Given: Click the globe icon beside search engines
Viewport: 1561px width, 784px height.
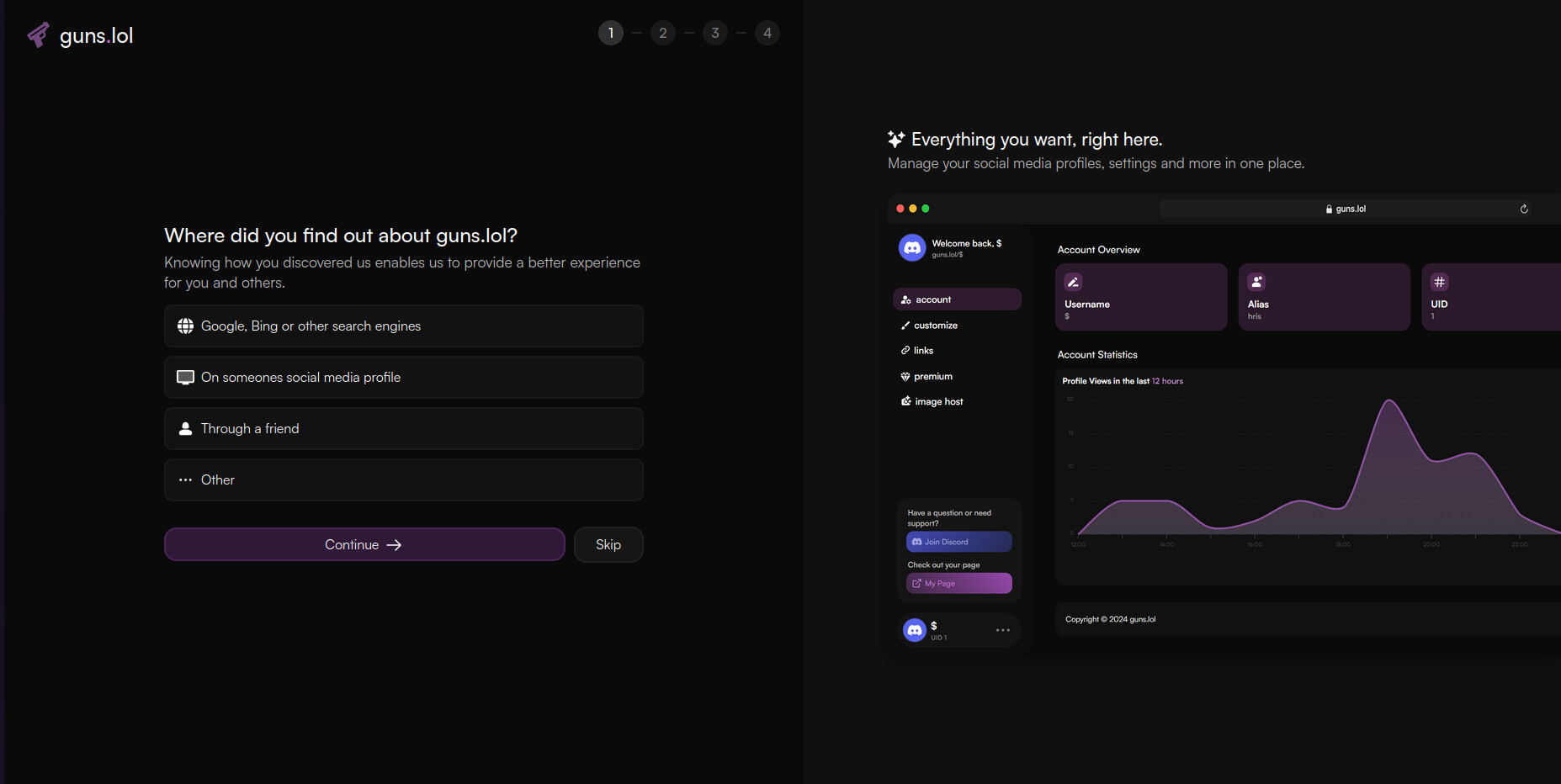Looking at the screenshot, I should pos(185,326).
